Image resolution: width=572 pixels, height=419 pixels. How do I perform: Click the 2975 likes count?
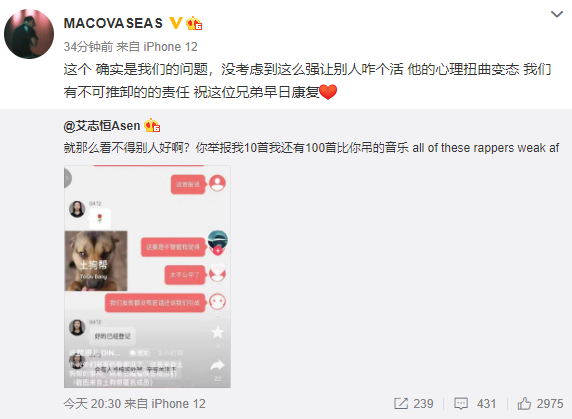pos(550,404)
